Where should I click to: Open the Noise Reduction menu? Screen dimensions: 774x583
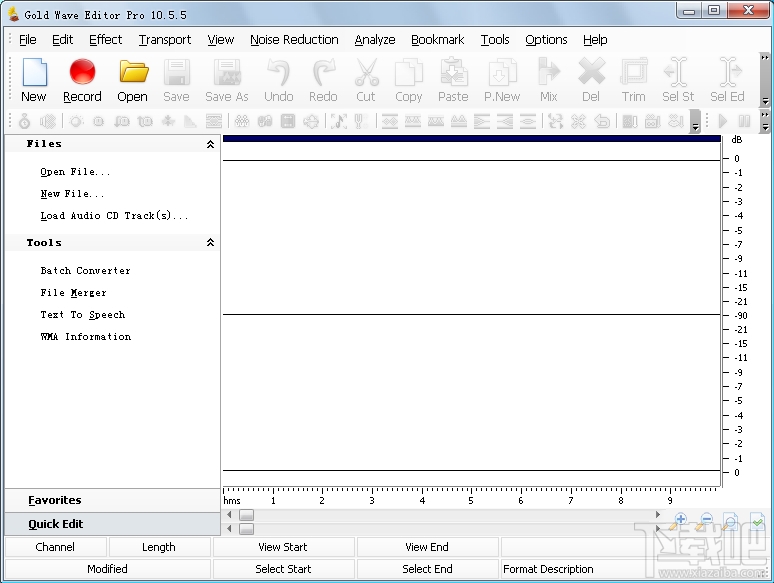click(x=294, y=40)
